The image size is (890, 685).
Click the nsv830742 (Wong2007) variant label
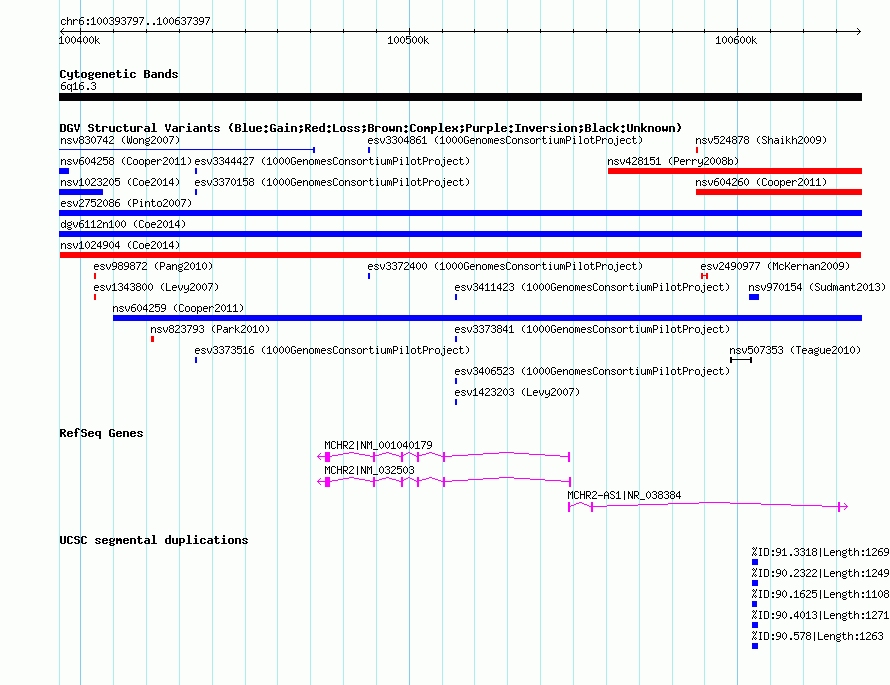point(120,140)
